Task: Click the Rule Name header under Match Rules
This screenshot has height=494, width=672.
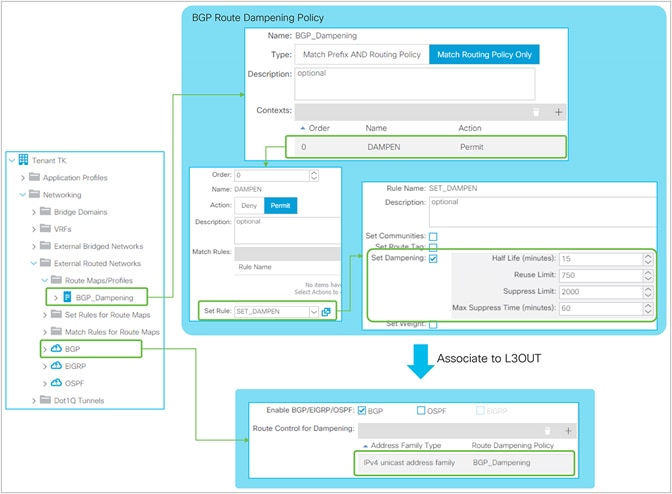Action: point(255,267)
